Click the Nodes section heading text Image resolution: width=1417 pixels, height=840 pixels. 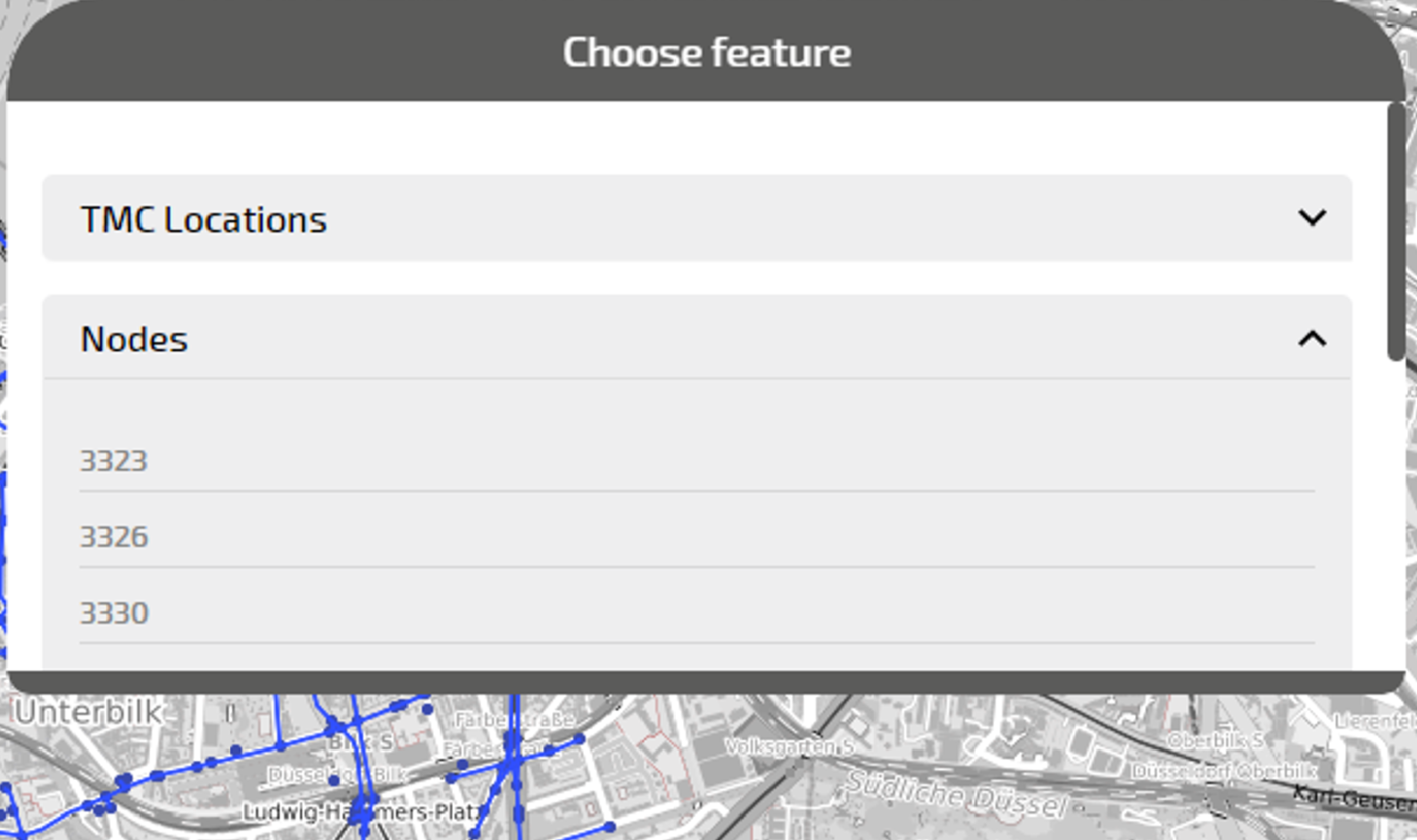[x=134, y=340]
